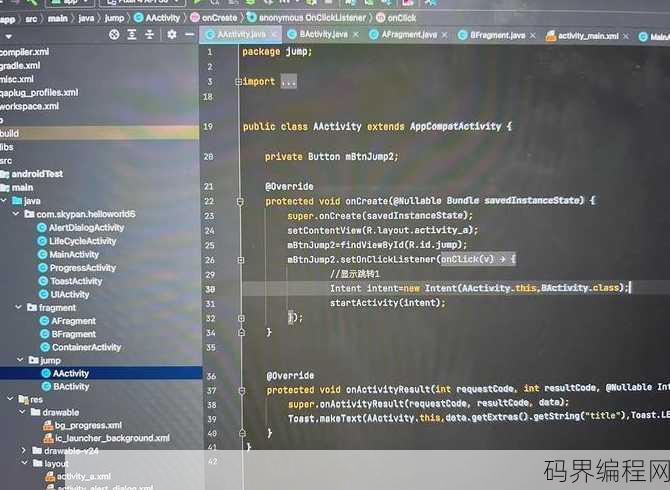Click 'private Button mBtnJump2;' declaration

click(x=332, y=157)
